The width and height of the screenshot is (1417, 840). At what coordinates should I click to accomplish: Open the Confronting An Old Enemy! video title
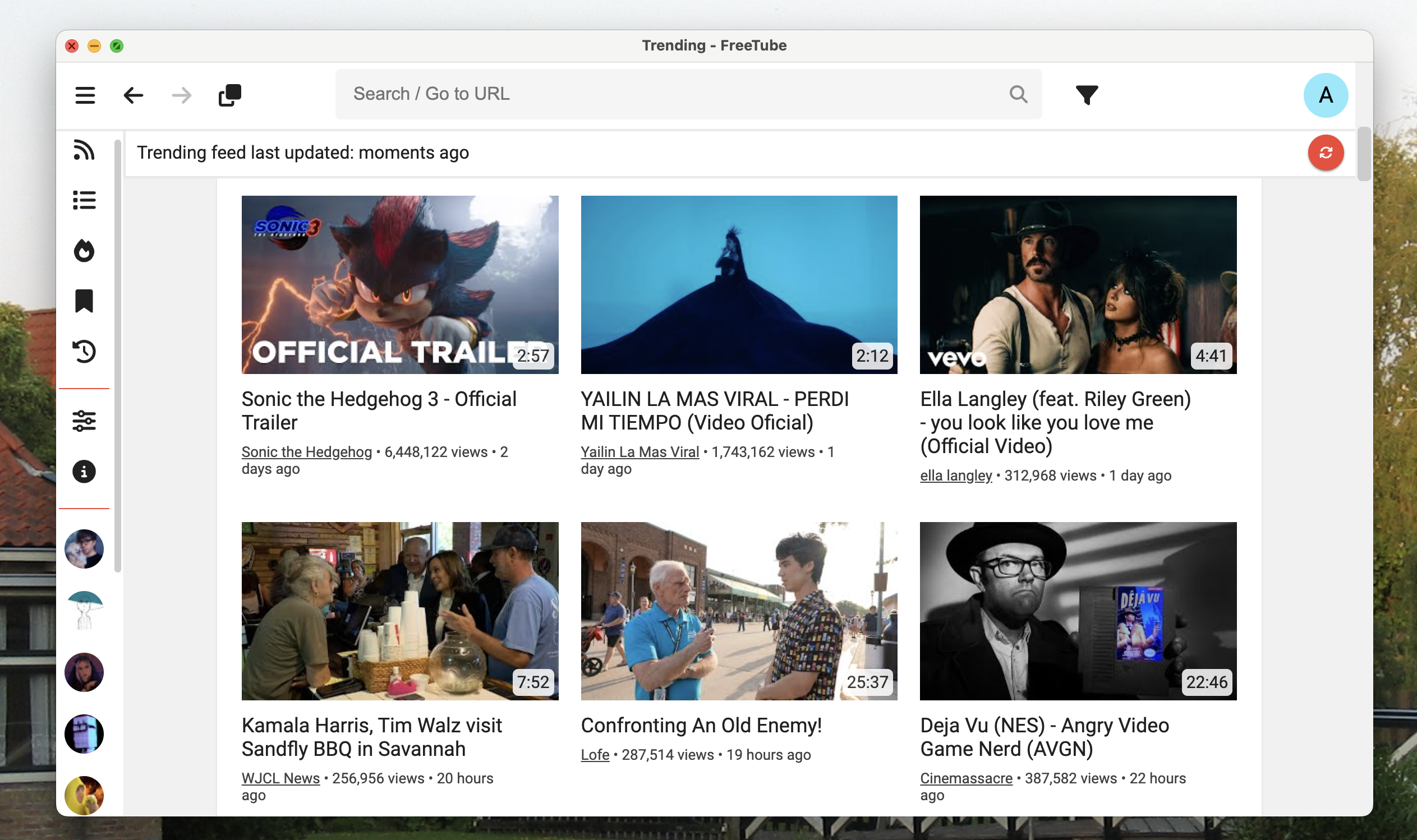pyautogui.click(x=701, y=725)
